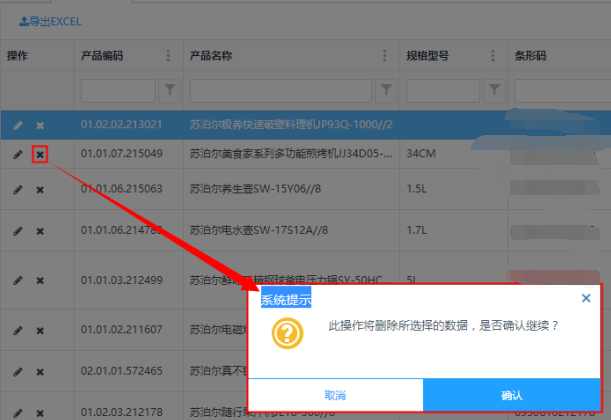Edit product row 01.01.07.215049
The image size is (611, 420).
tap(17, 155)
